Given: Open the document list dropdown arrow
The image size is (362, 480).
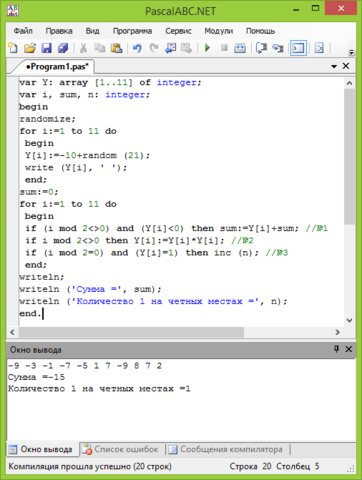Looking at the screenshot, I should point(334,66).
